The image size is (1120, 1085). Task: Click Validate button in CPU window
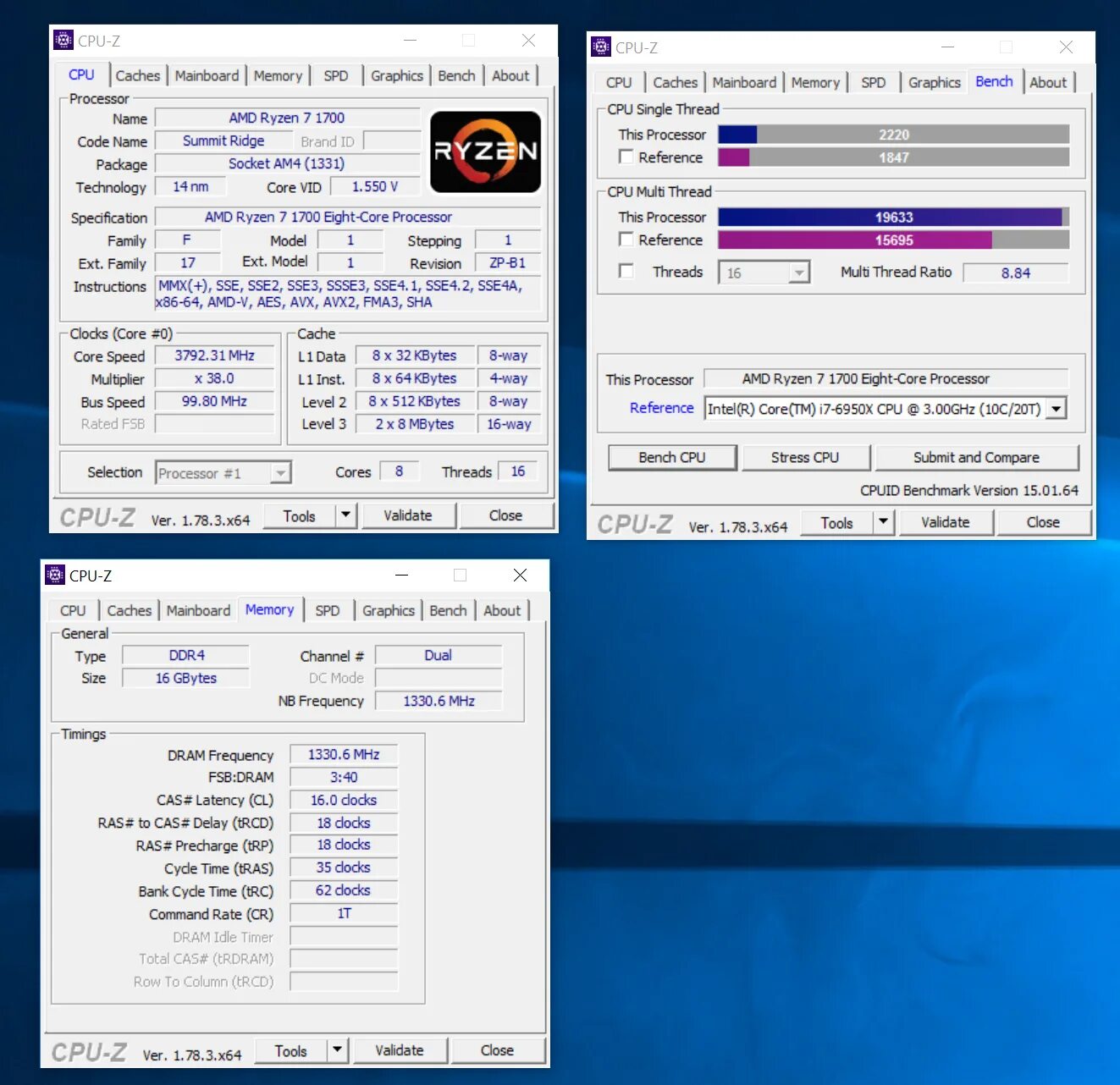[408, 515]
